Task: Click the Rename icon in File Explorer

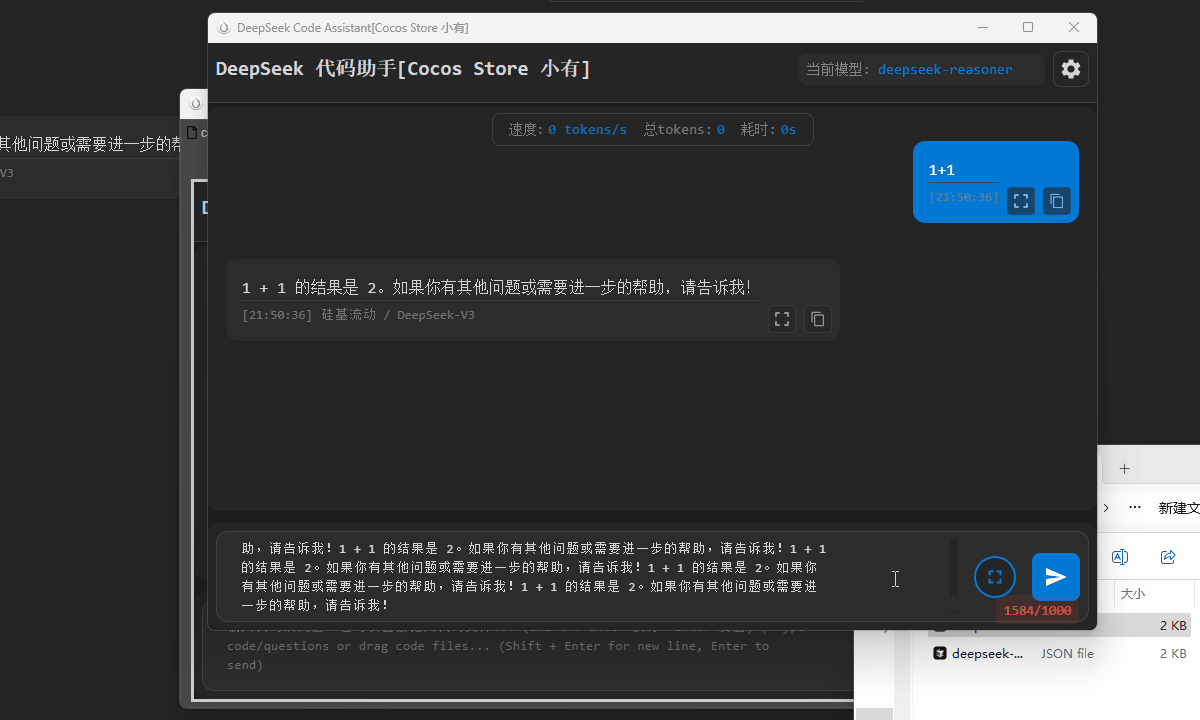Action: point(1120,557)
